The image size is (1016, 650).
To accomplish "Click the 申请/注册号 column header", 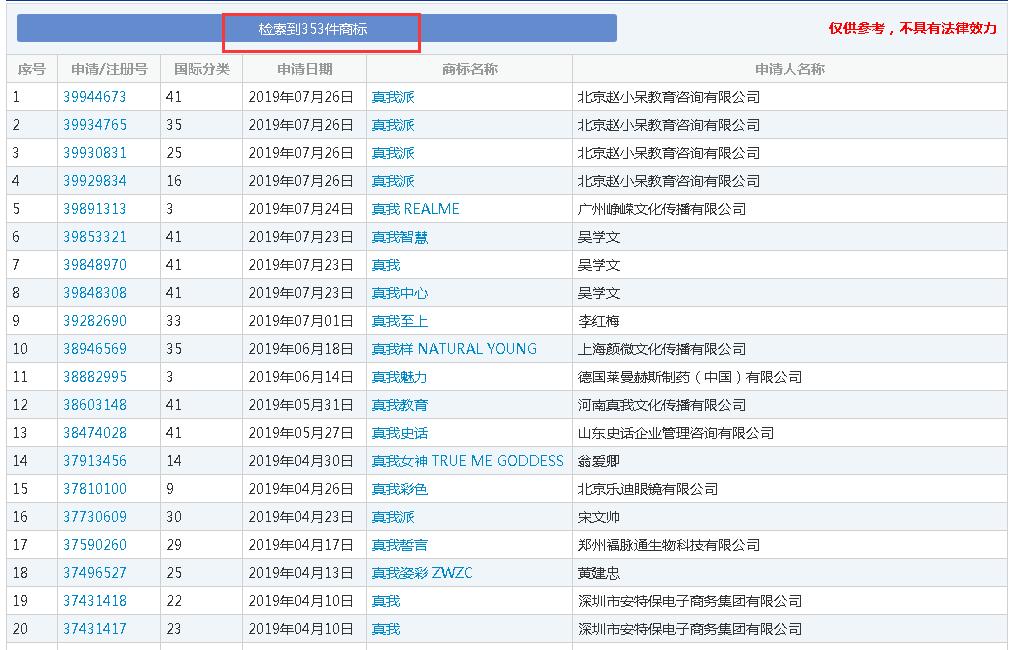I will click(x=109, y=69).
